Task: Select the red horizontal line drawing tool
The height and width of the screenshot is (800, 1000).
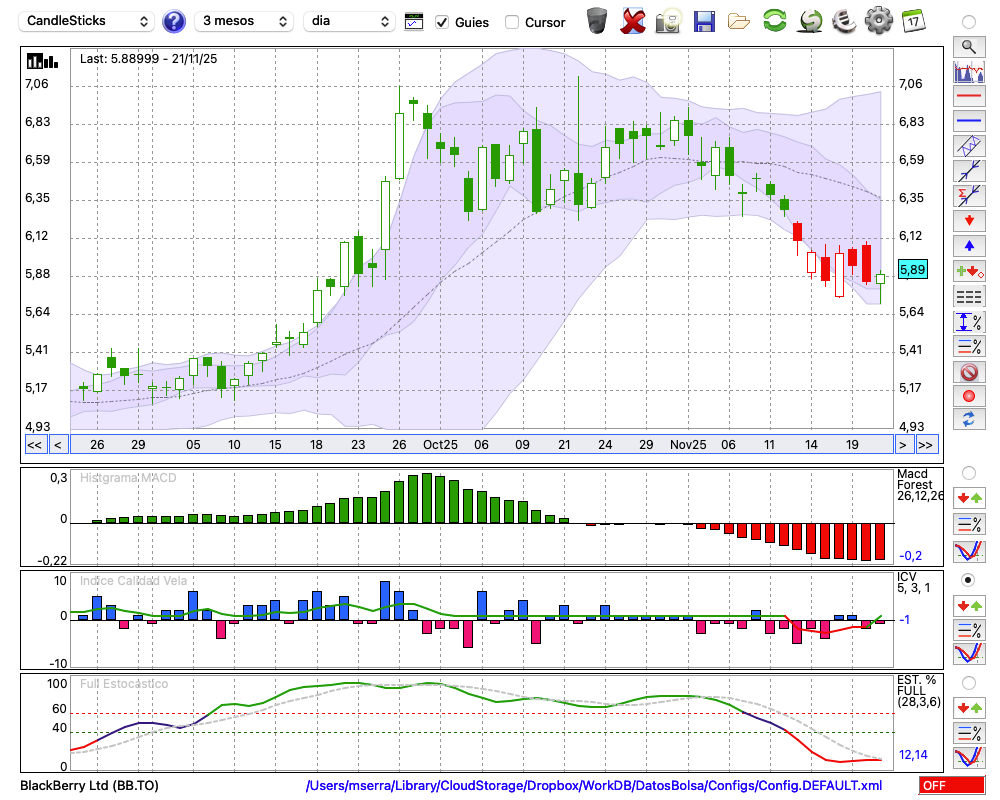Action: (x=968, y=97)
